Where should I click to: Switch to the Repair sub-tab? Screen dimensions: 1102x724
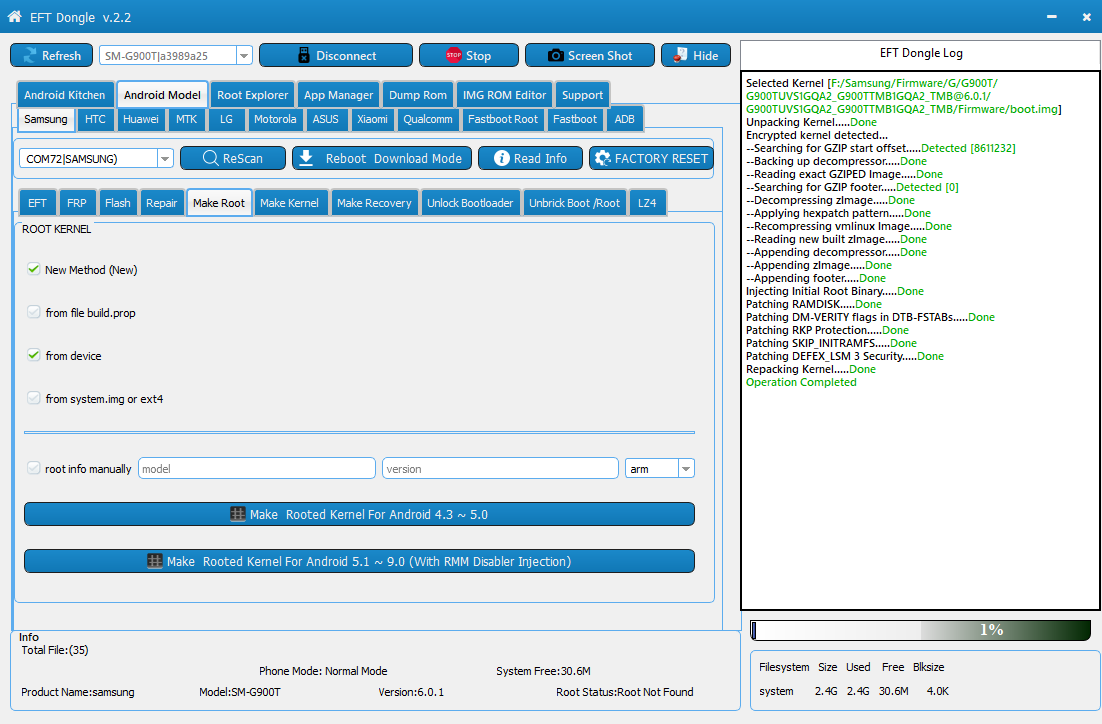pos(162,203)
